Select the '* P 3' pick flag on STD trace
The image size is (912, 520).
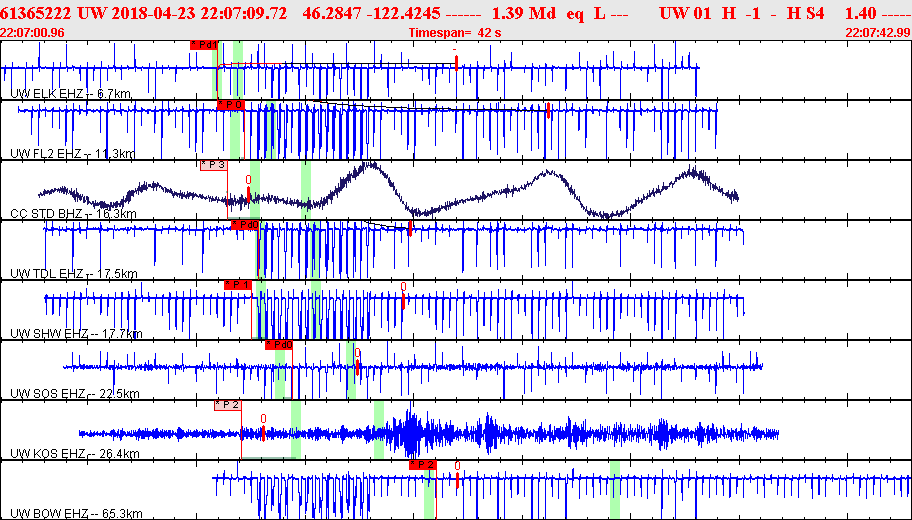(x=213, y=165)
